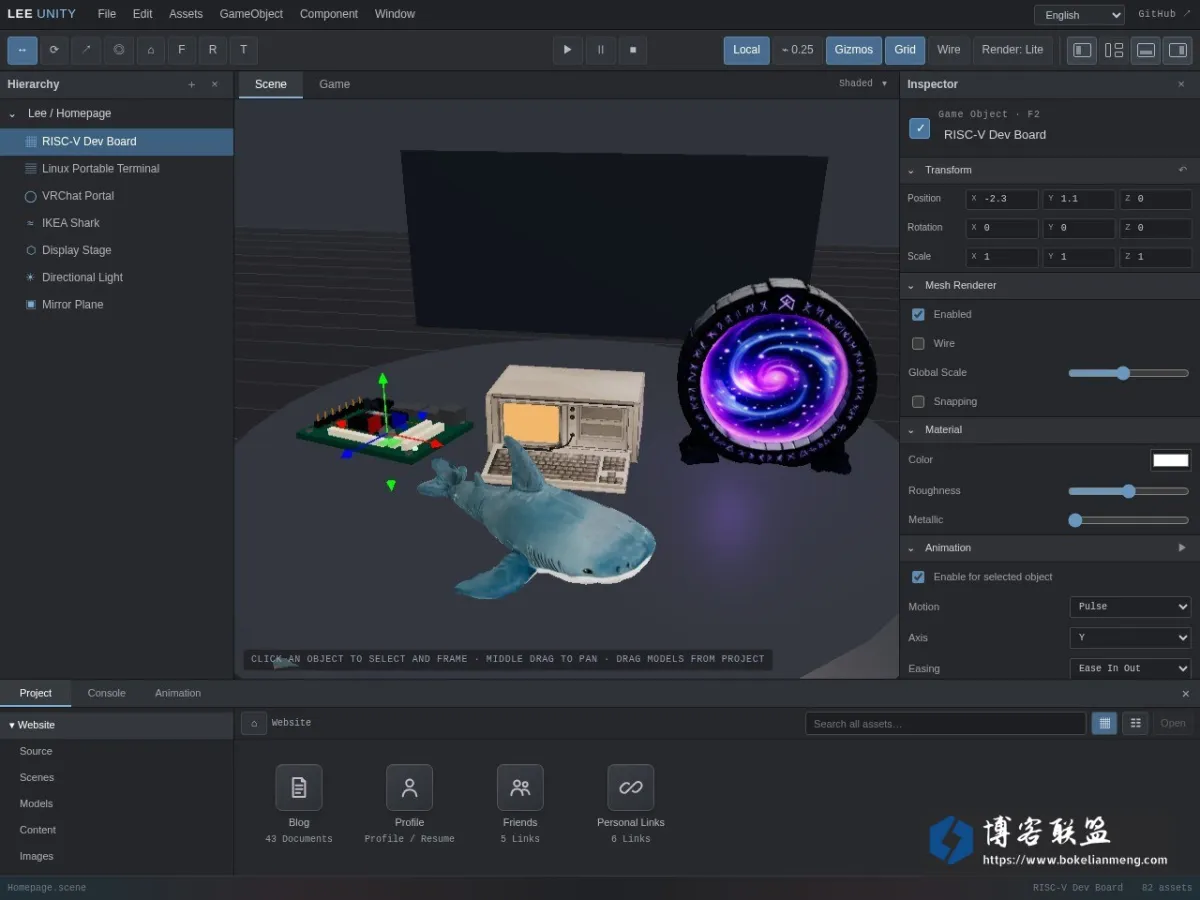1200x900 pixels.
Task: Open the Easing dropdown
Action: click(x=1130, y=669)
